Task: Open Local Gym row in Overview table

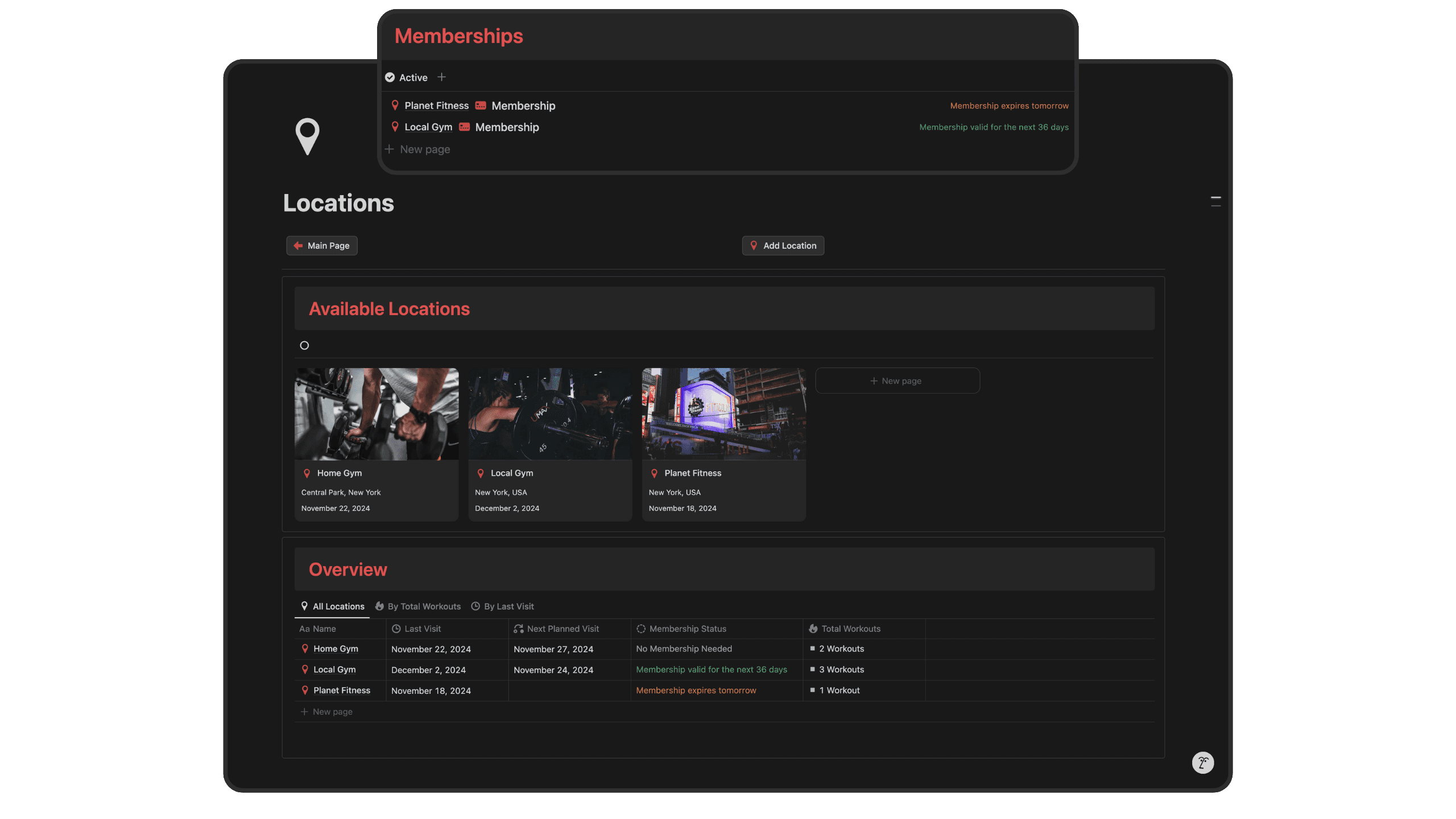Action: point(334,669)
